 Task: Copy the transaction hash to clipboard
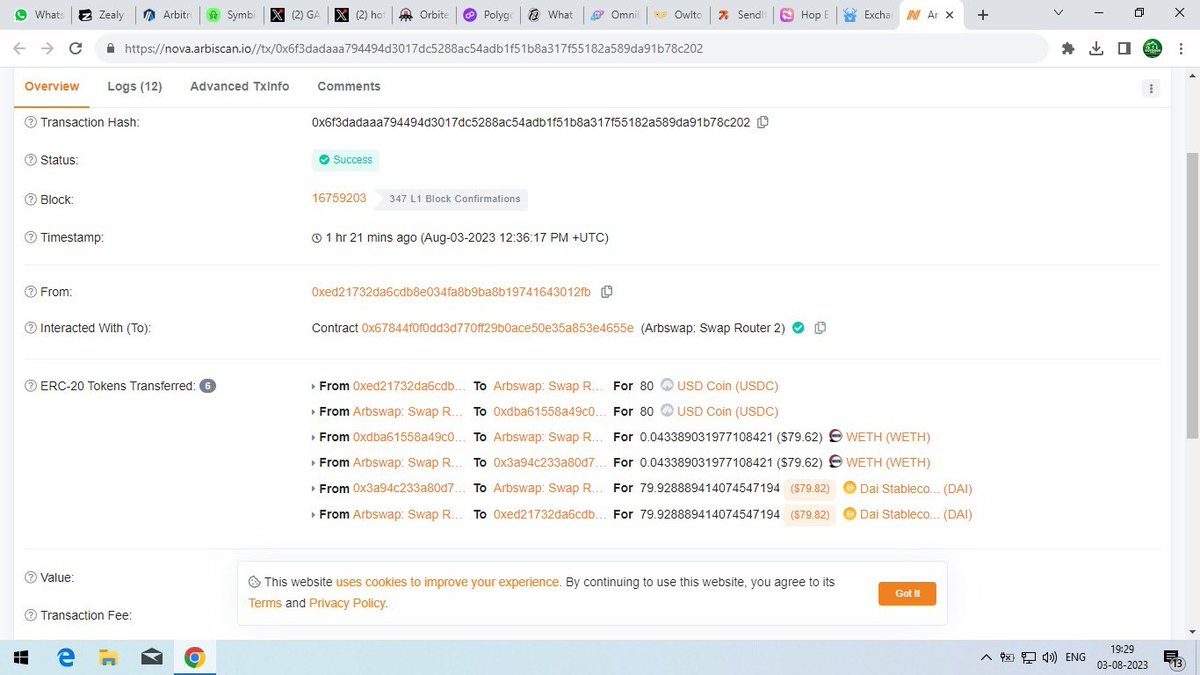tap(763, 122)
